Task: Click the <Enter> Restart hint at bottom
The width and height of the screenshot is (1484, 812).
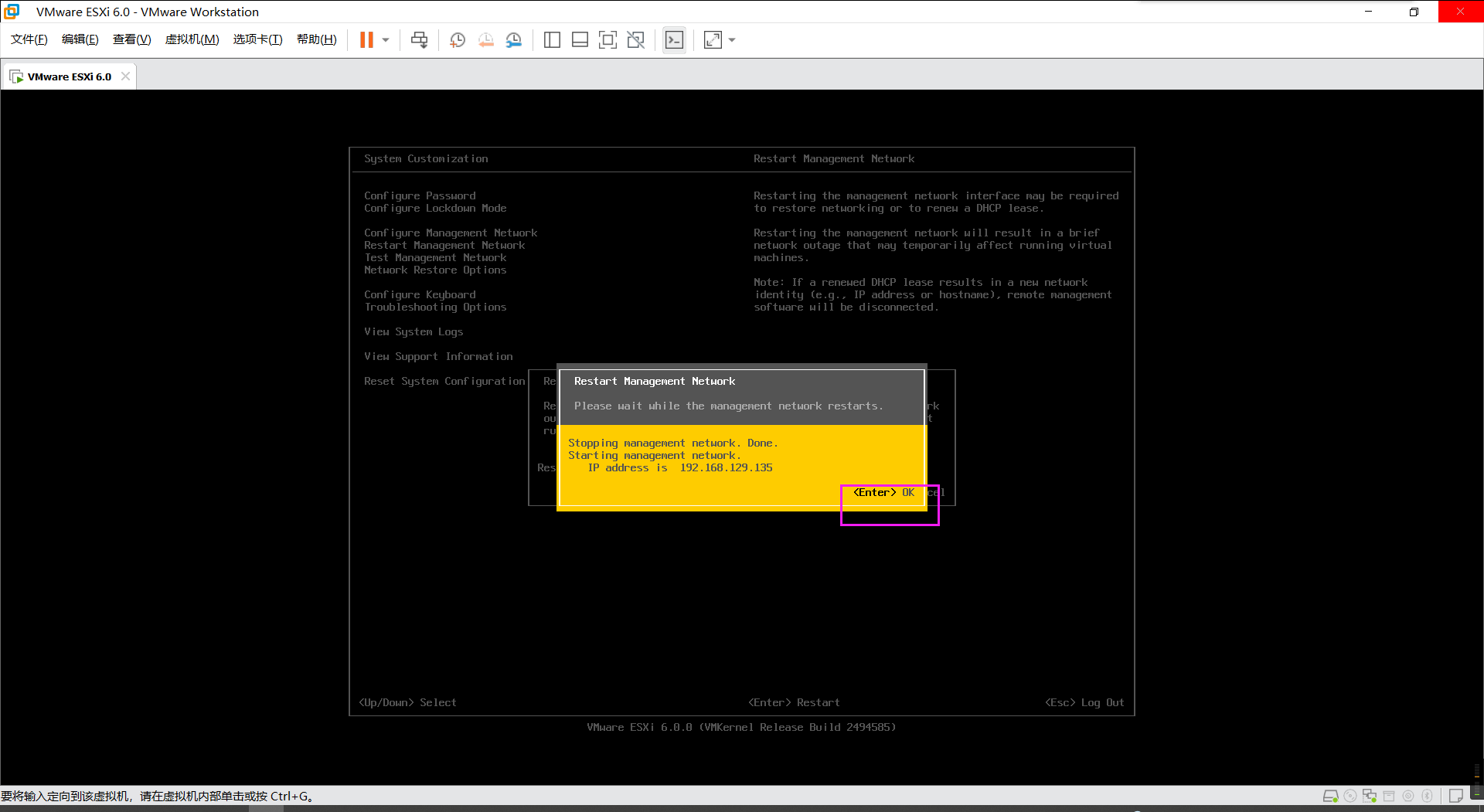Action: (794, 703)
